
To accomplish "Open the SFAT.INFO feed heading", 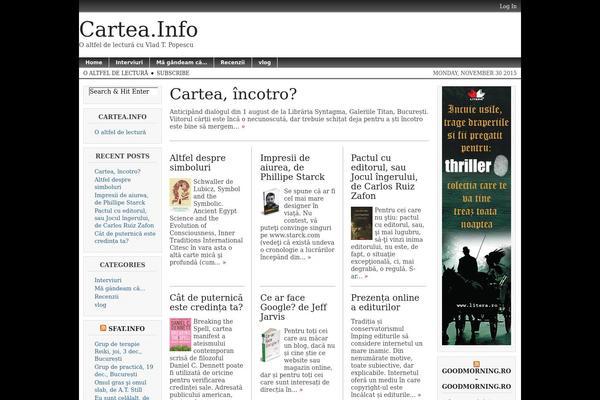I will point(127,329).
